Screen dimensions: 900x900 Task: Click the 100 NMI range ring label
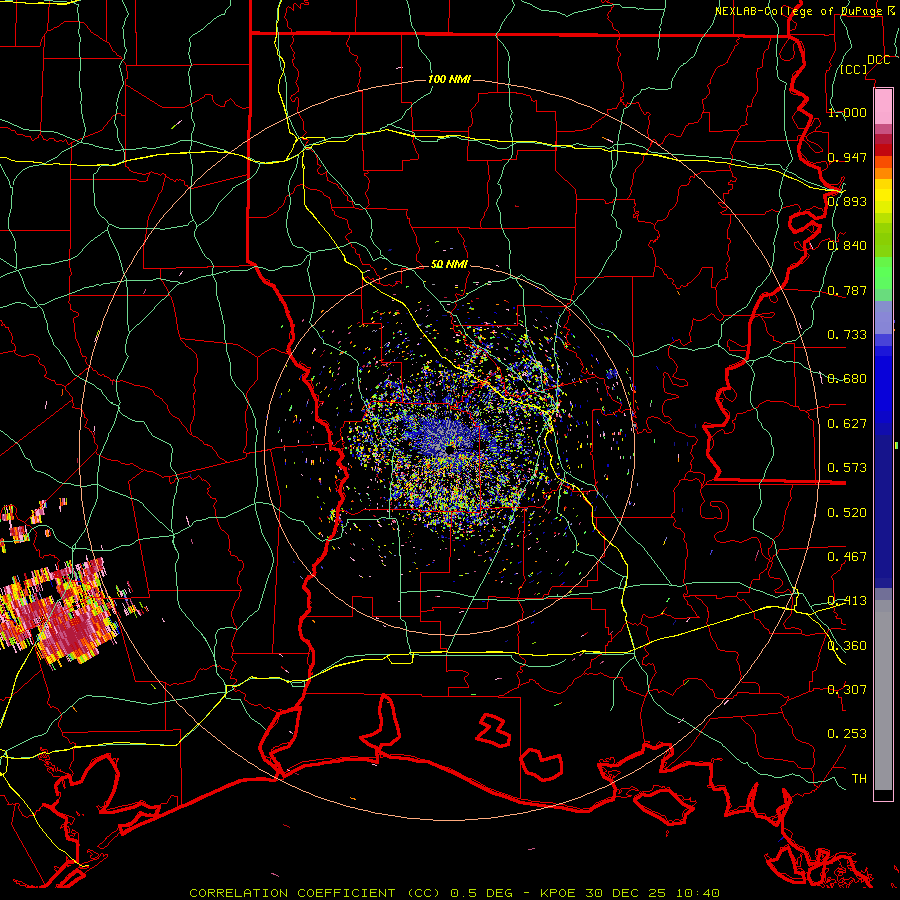[x=449, y=79]
